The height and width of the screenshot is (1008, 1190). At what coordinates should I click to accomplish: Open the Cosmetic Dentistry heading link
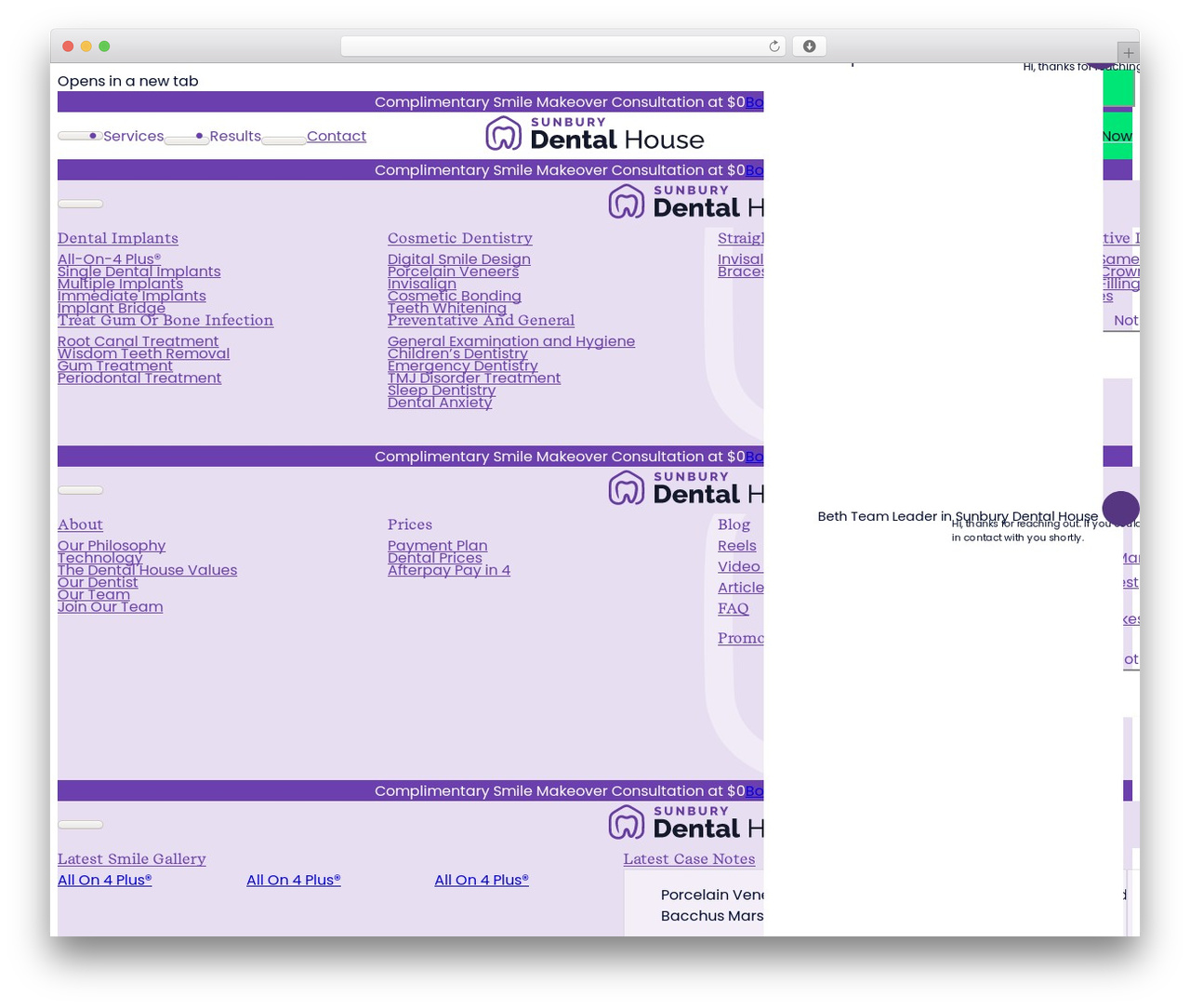pyautogui.click(x=460, y=238)
